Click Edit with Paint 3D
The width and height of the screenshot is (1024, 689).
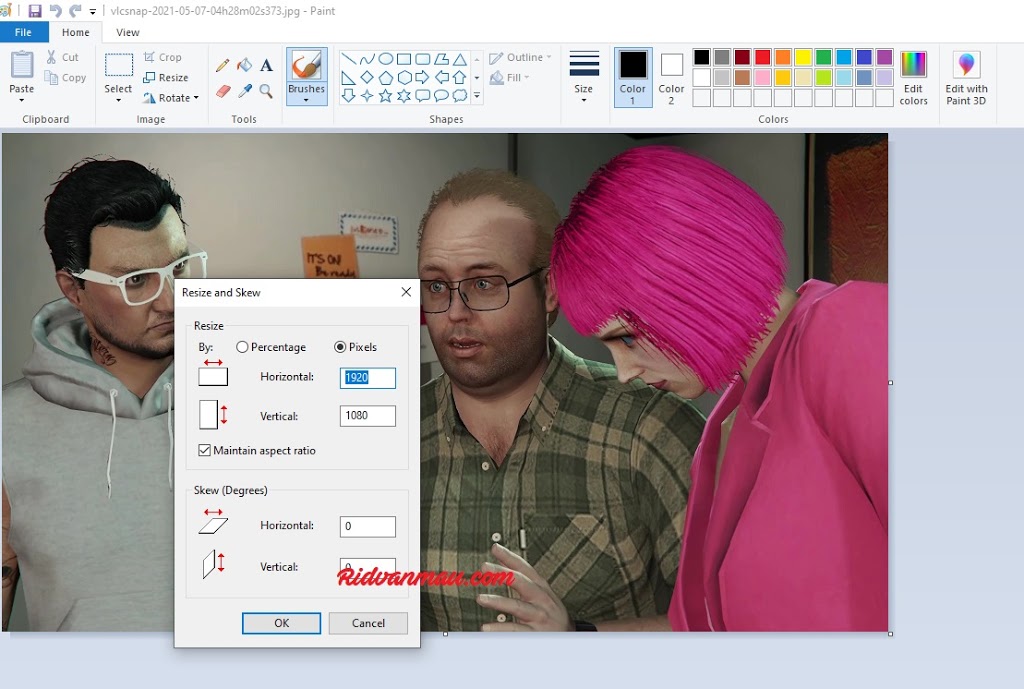966,78
